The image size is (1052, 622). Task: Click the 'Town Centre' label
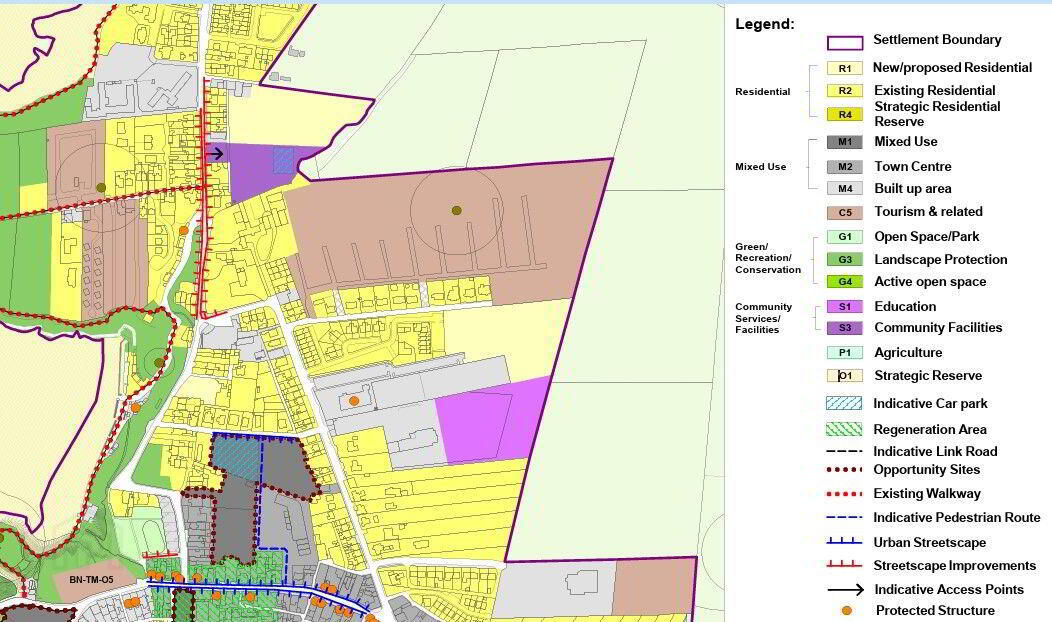[x=912, y=166]
